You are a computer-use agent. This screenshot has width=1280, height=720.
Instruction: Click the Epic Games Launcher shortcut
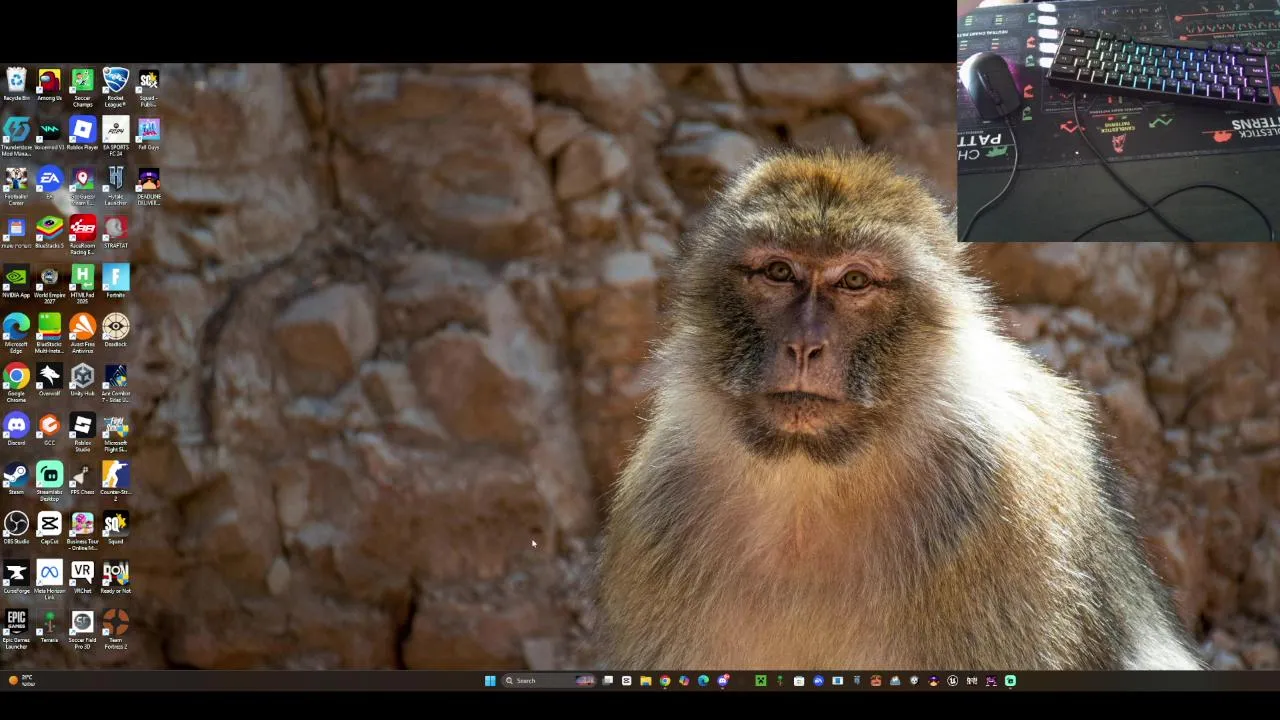(x=16, y=627)
